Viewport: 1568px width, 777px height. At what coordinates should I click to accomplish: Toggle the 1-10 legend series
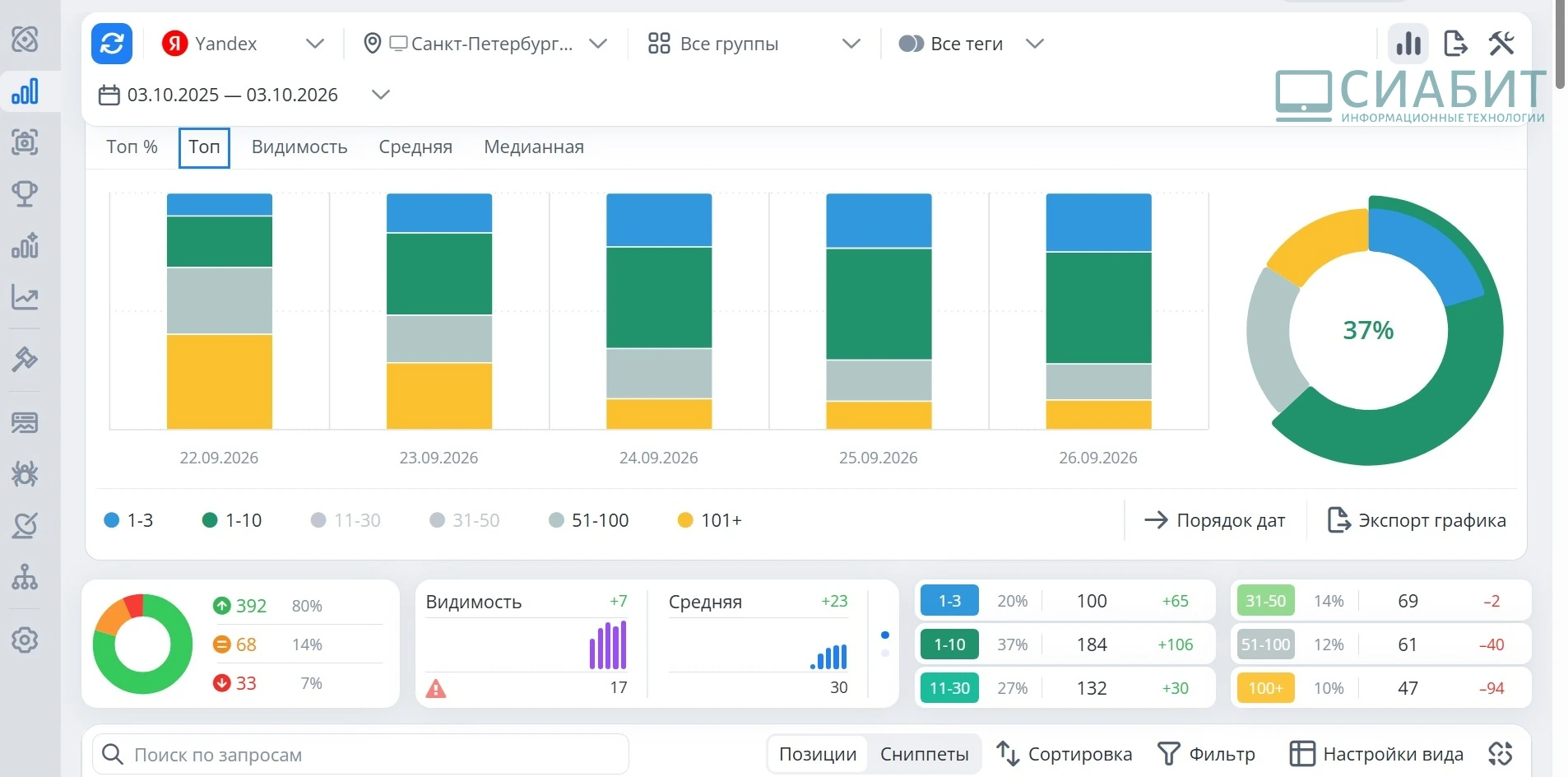pyautogui.click(x=232, y=520)
